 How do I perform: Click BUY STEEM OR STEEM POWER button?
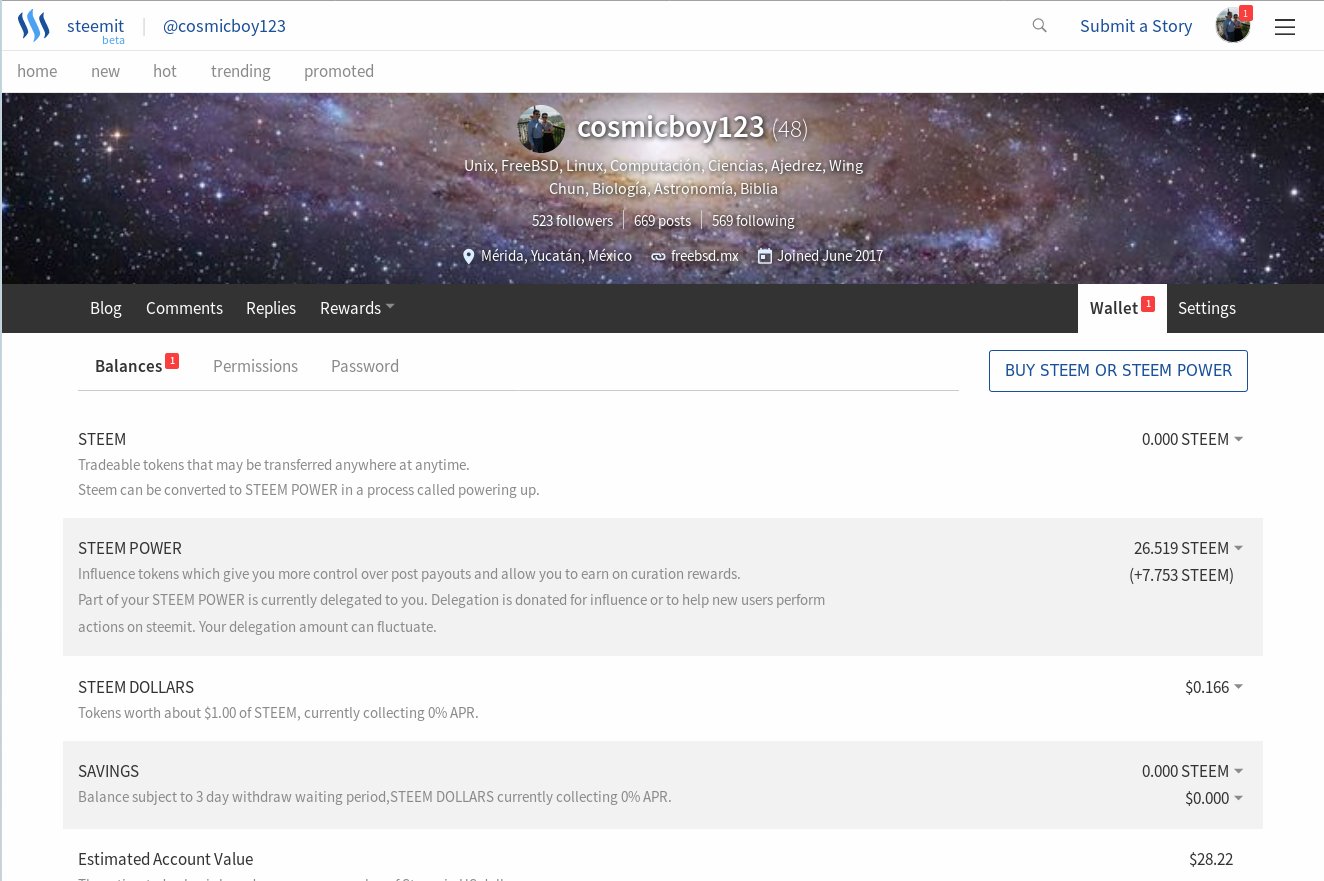pyautogui.click(x=1118, y=371)
